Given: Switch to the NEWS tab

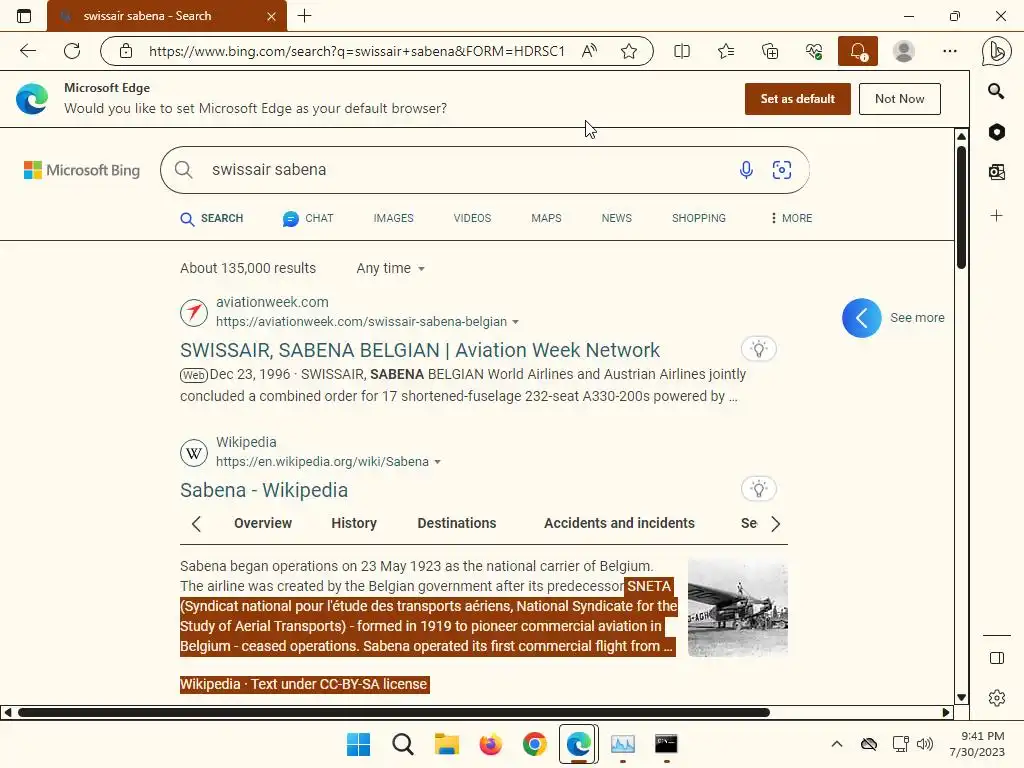Looking at the screenshot, I should 616,218.
